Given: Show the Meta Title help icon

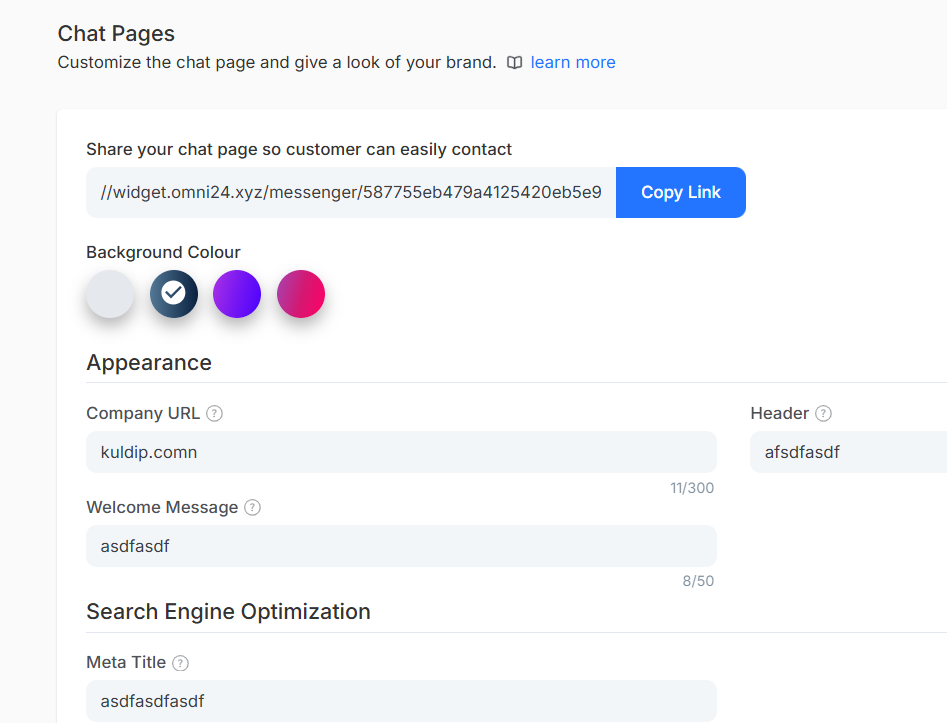Looking at the screenshot, I should 180,663.
